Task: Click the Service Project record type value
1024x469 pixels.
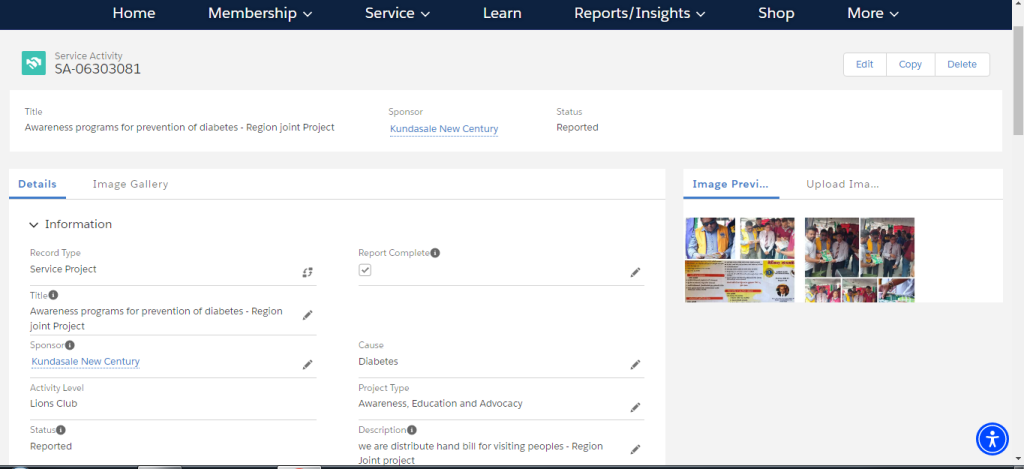Action: (x=63, y=269)
